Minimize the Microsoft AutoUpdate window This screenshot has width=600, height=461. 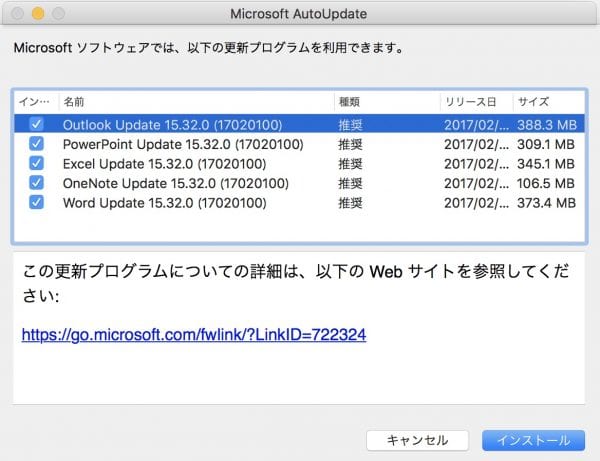click(38, 13)
